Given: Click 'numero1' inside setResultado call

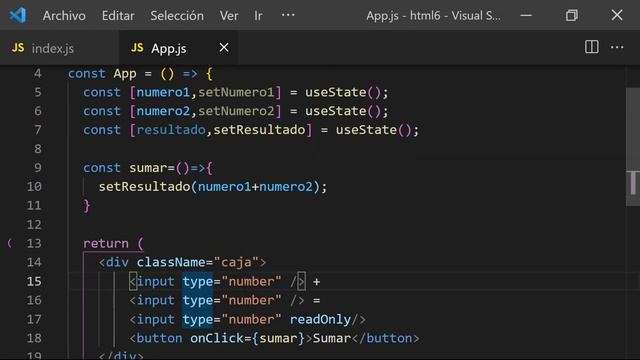Looking at the screenshot, I should (x=224, y=187).
